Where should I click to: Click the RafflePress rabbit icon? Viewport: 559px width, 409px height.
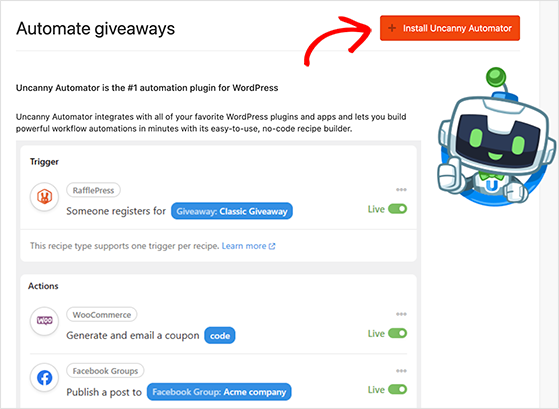coord(45,196)
